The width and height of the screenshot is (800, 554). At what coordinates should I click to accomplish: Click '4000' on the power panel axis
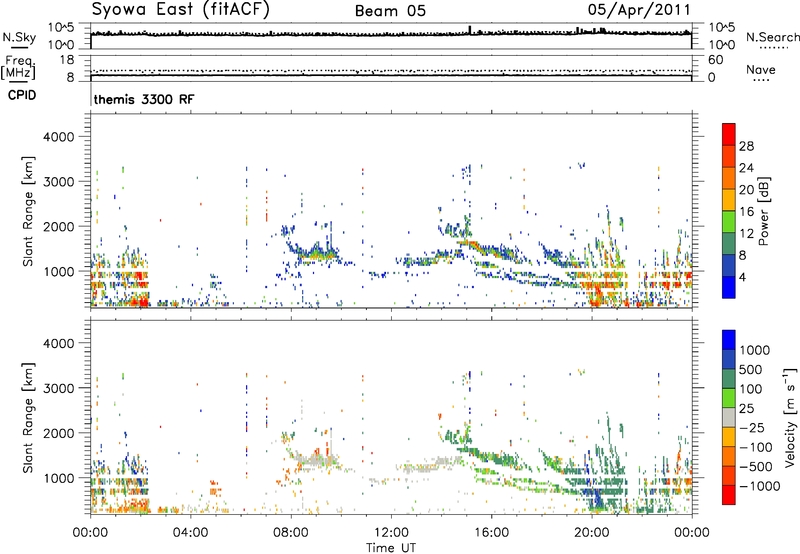point(59,137)
